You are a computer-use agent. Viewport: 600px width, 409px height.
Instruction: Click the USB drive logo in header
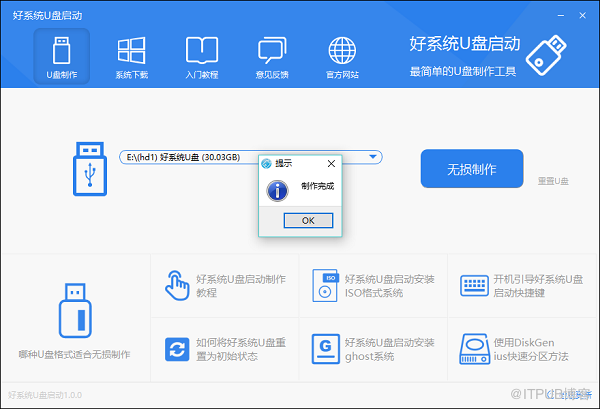point(546,55)
